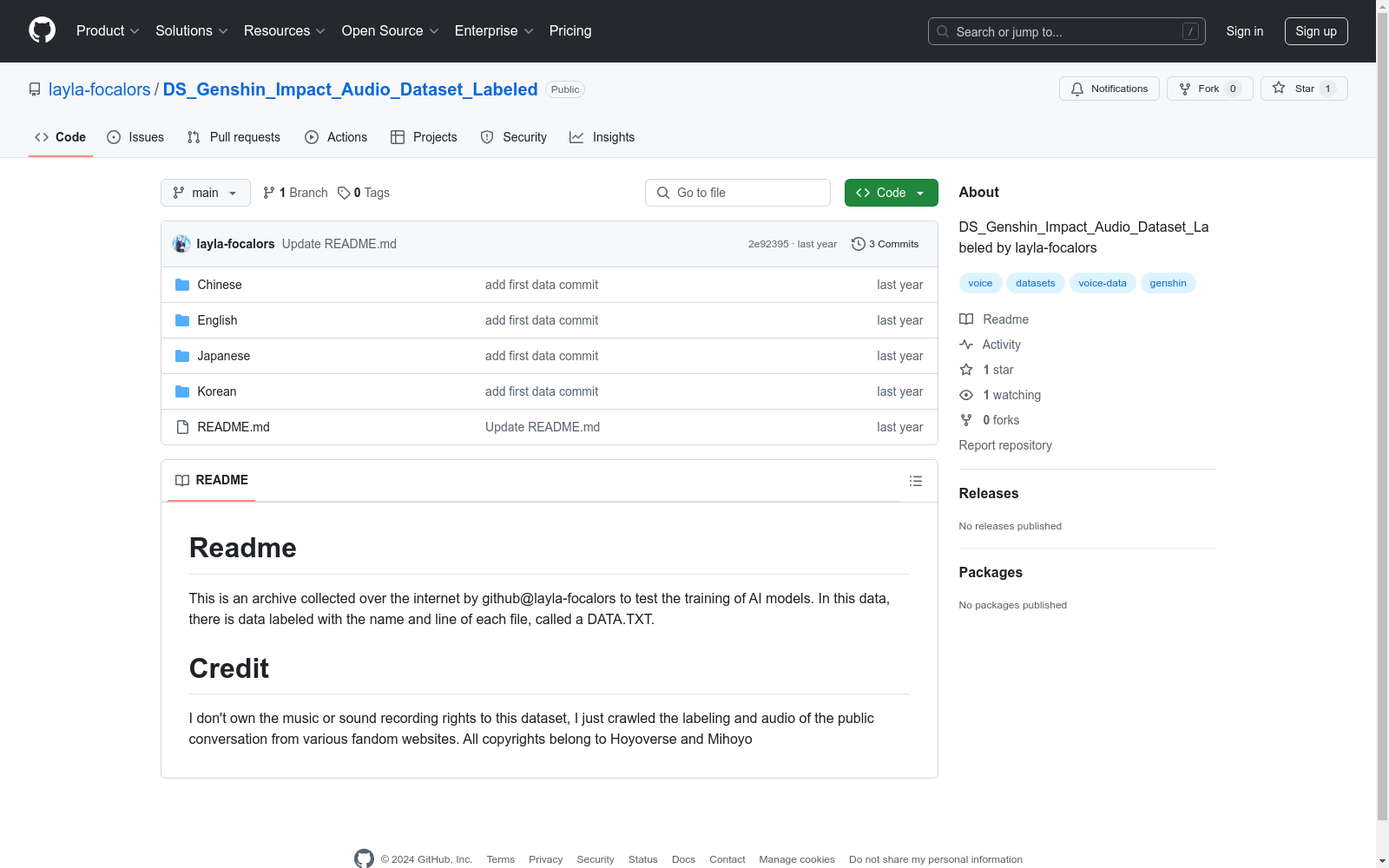The height and width of the screenshot is (868, 1389).
Task: Switch to the Actions tab
Action: coord(336,137)
